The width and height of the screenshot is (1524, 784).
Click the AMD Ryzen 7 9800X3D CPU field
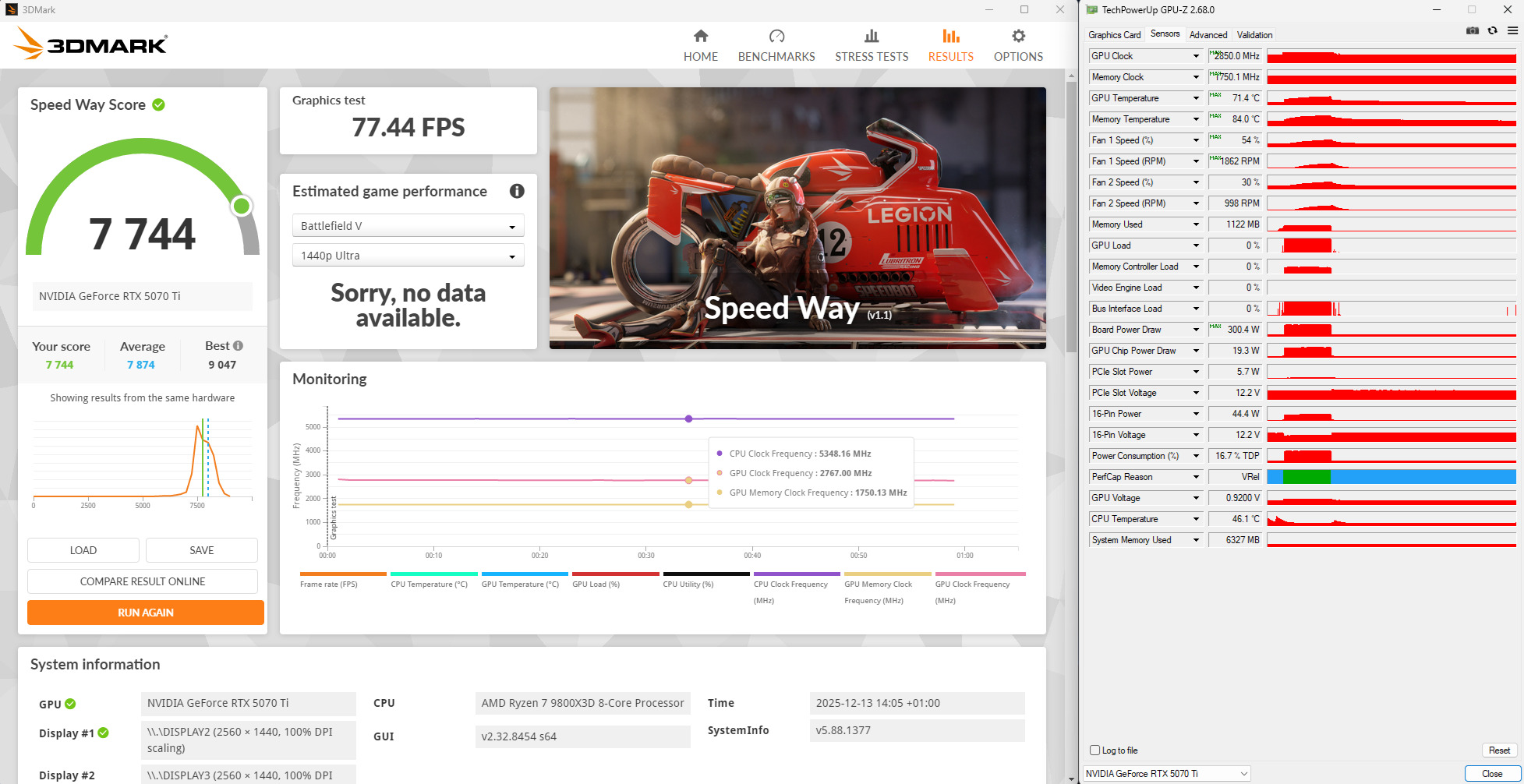[x=583, y=703]
